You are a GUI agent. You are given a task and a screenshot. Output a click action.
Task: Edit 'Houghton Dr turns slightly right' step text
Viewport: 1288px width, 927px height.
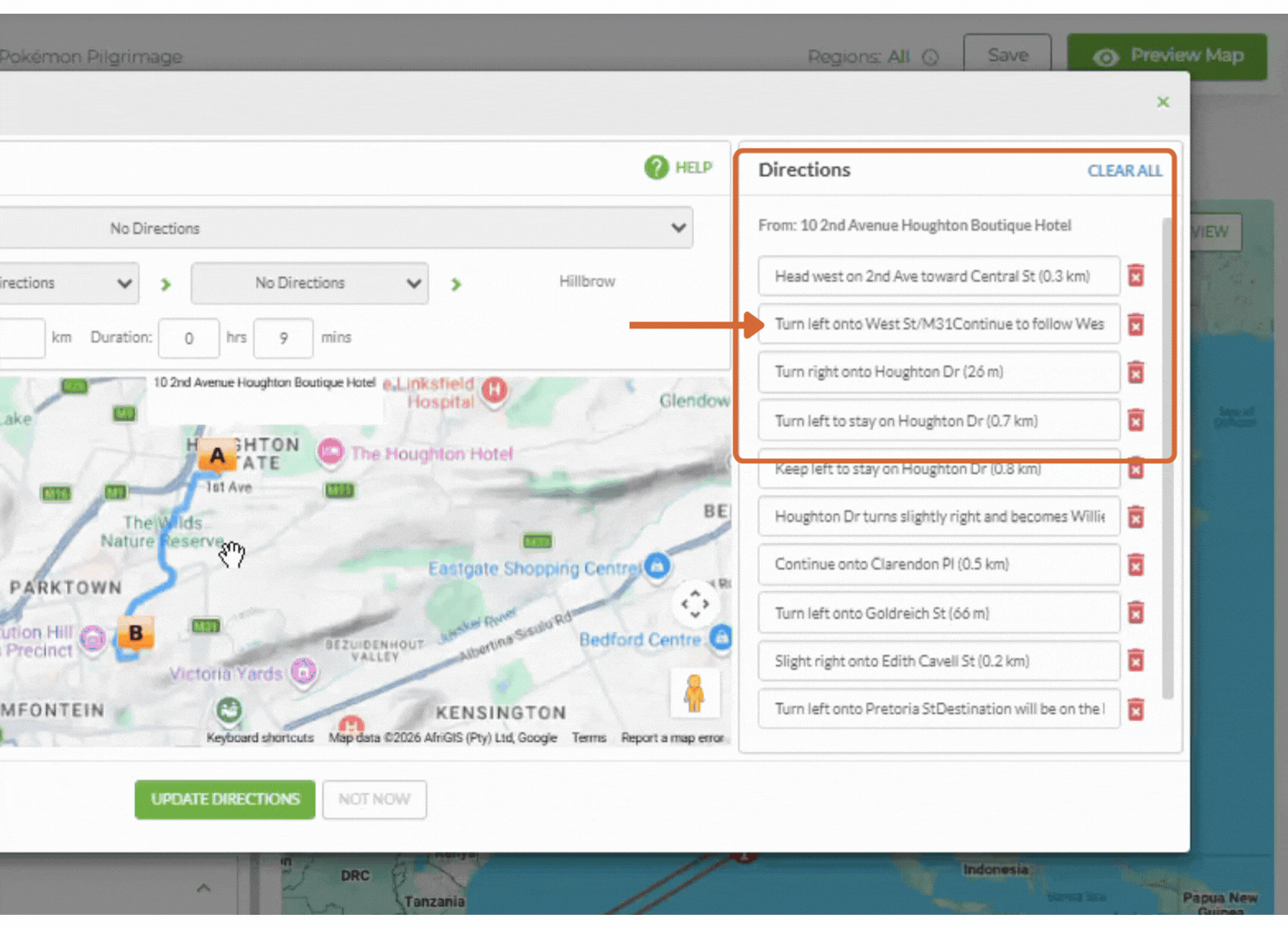[939, 517]
